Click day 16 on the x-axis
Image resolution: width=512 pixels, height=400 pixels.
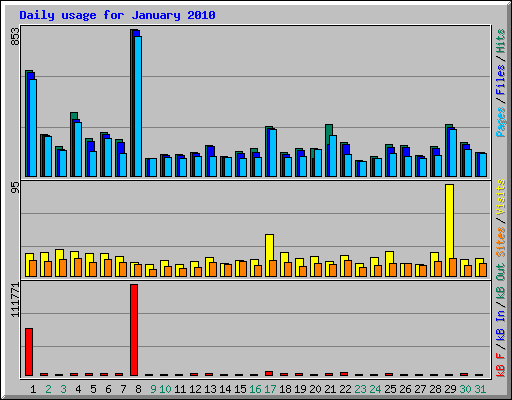click(x=255, y=389)
